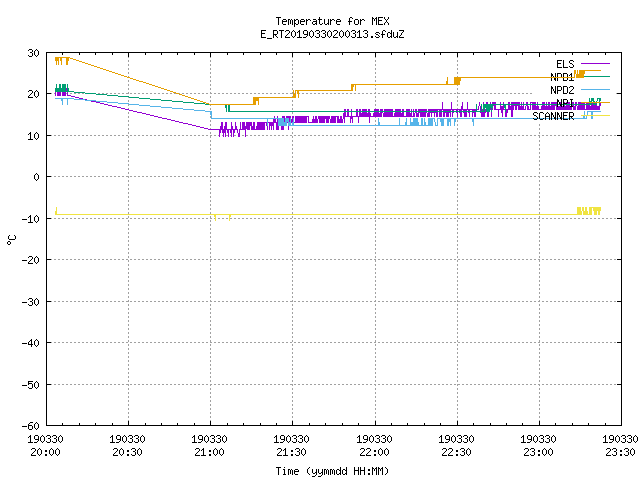Click the purple ELS legend line sample

pyautogui.click(x=595, y=64)
